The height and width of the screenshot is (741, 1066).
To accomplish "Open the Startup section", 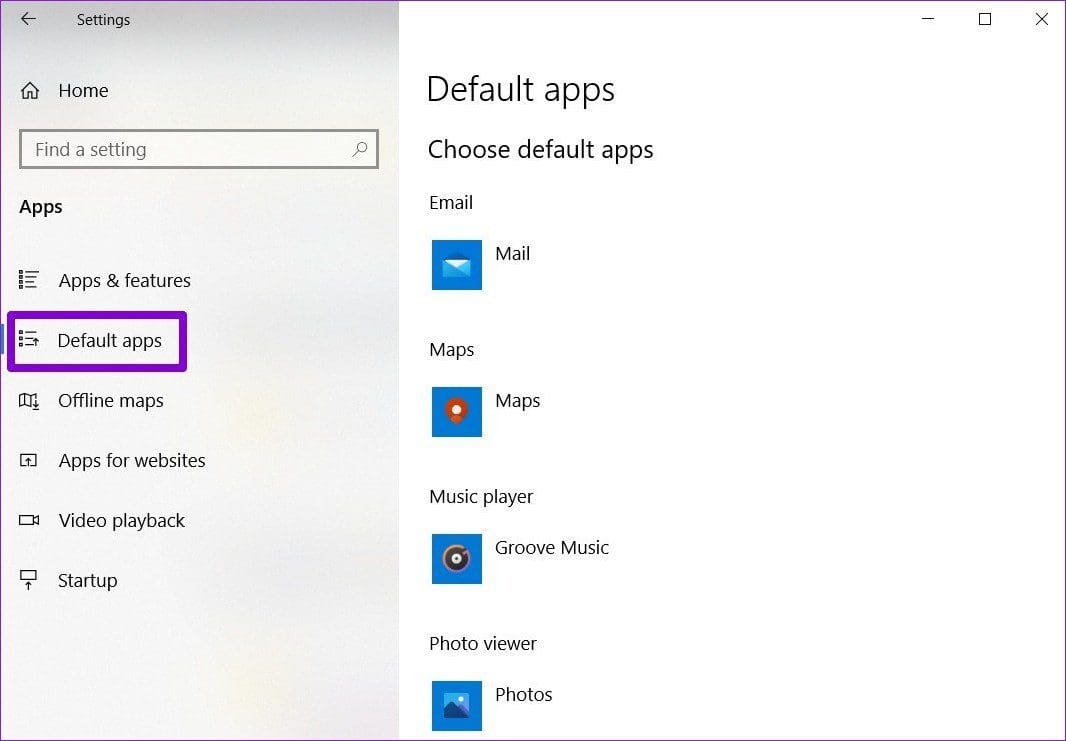I will 88,581.
